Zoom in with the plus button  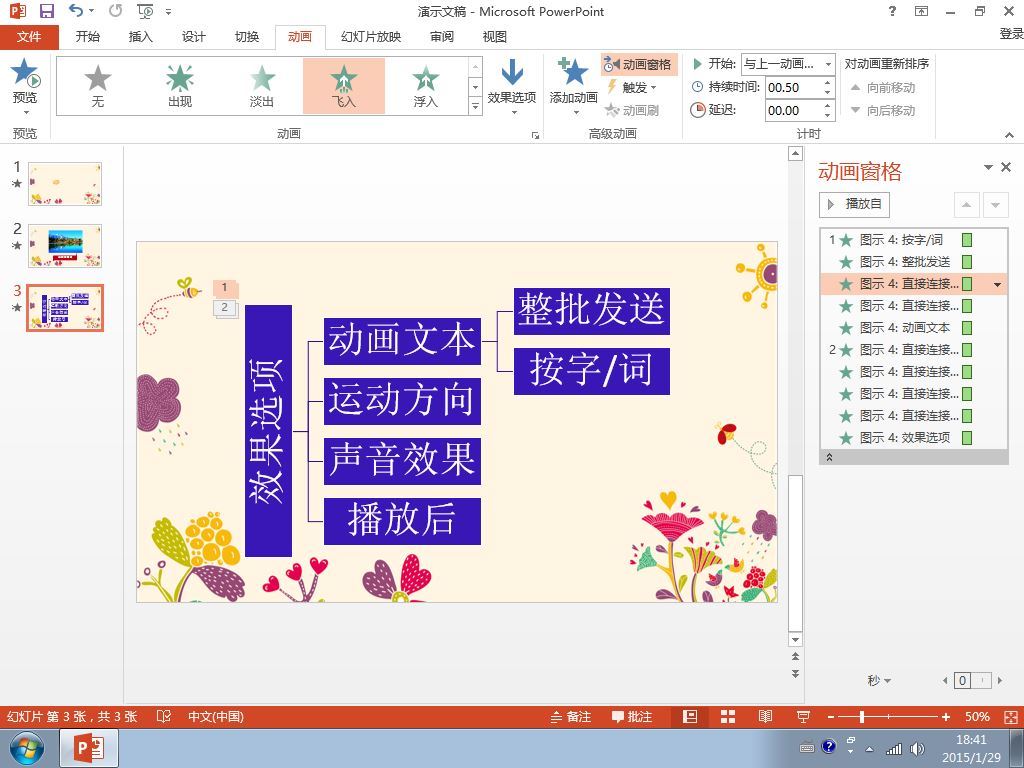[x=946, y=717]
